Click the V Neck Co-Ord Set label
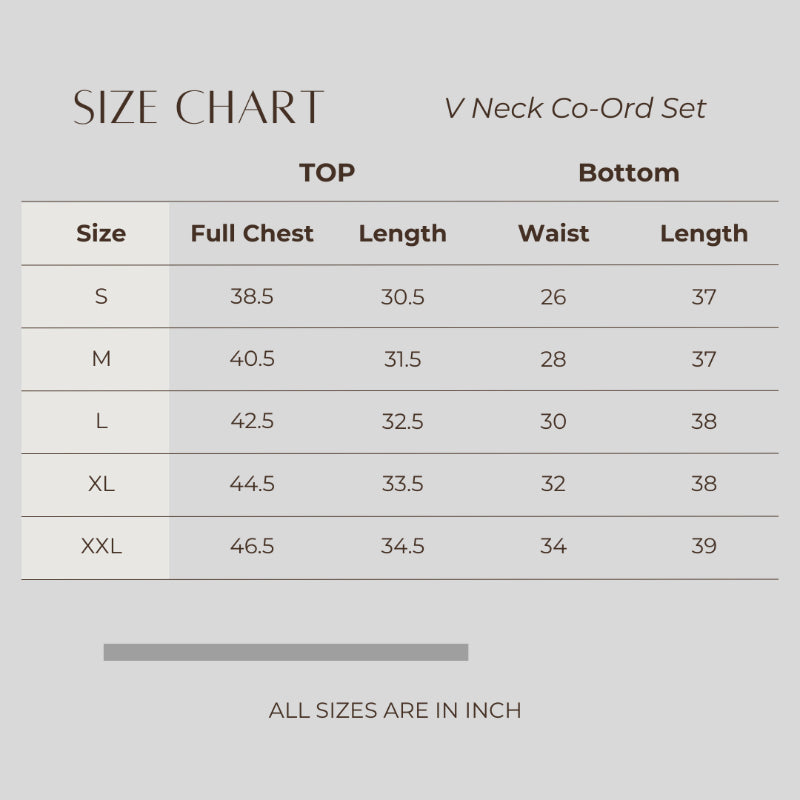Screen dimensions: 800x800 (575, 108)
